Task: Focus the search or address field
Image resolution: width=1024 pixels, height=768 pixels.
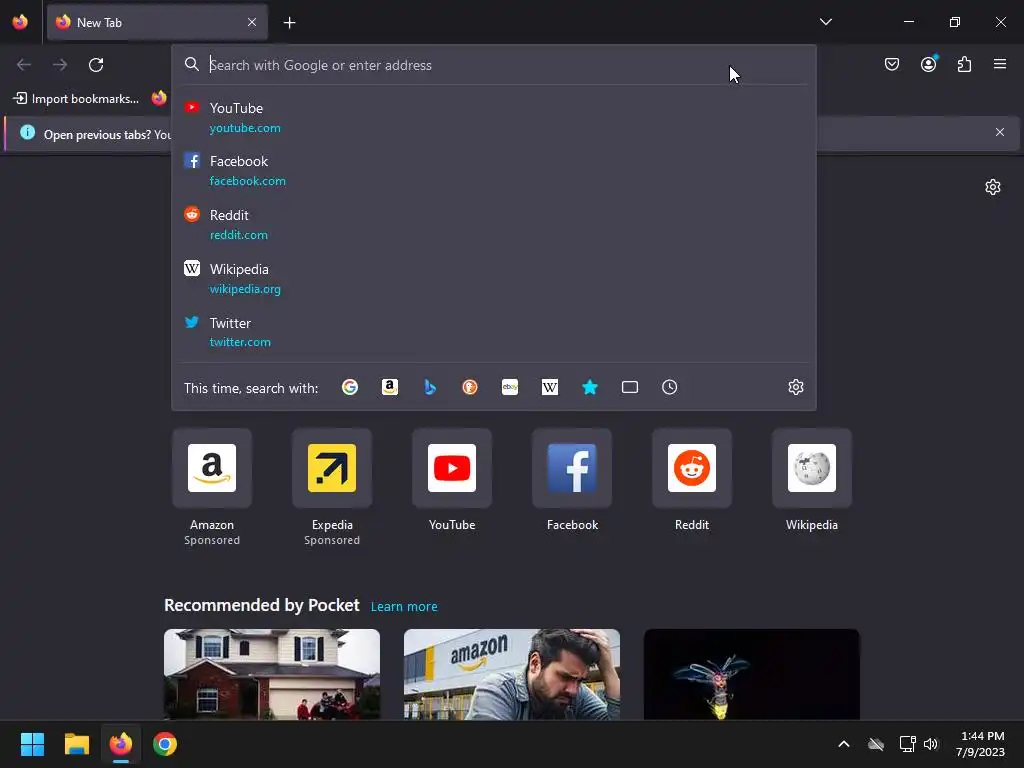Action: [494, 65]
